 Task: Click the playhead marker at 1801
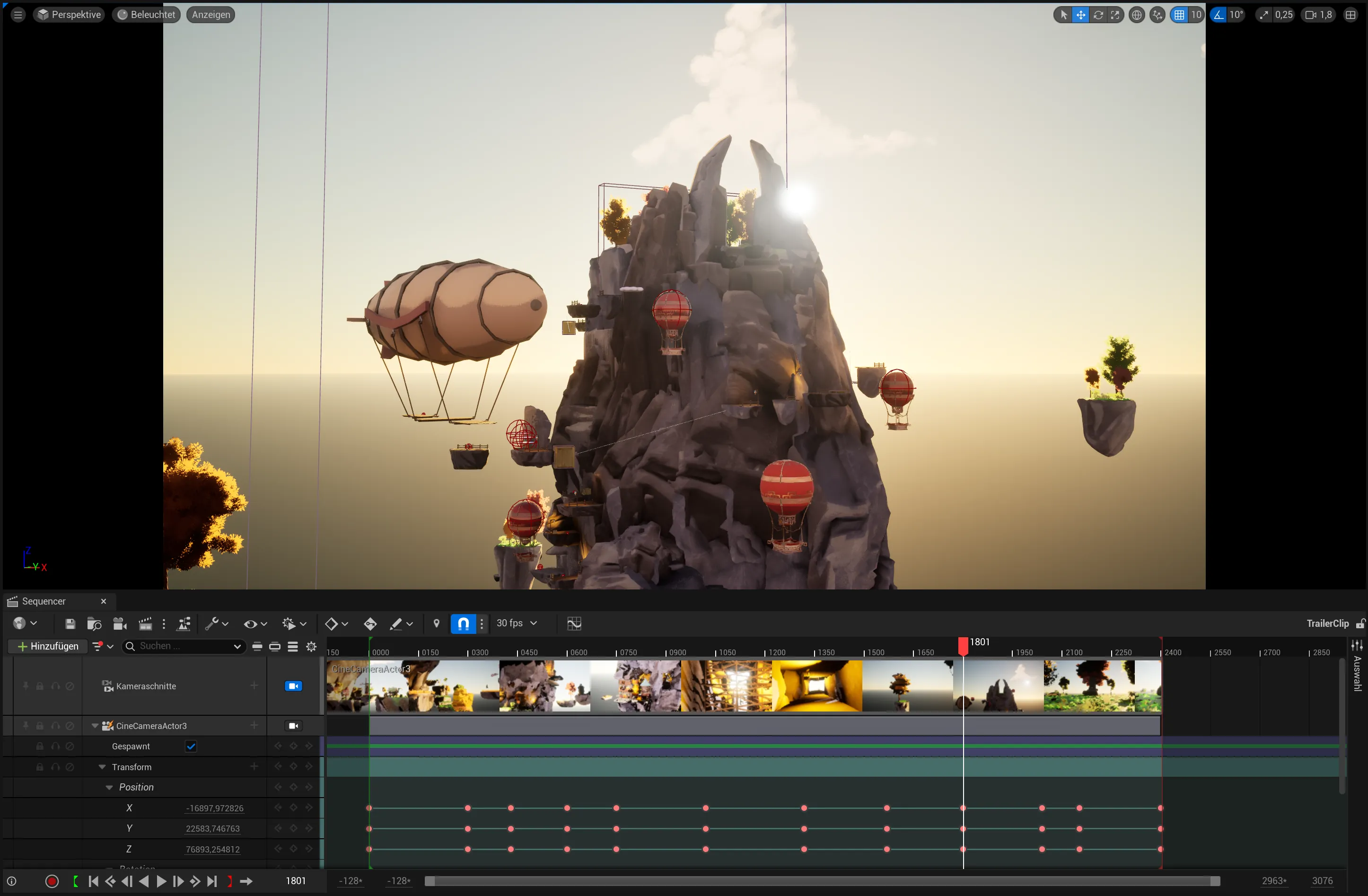[964, 646]
